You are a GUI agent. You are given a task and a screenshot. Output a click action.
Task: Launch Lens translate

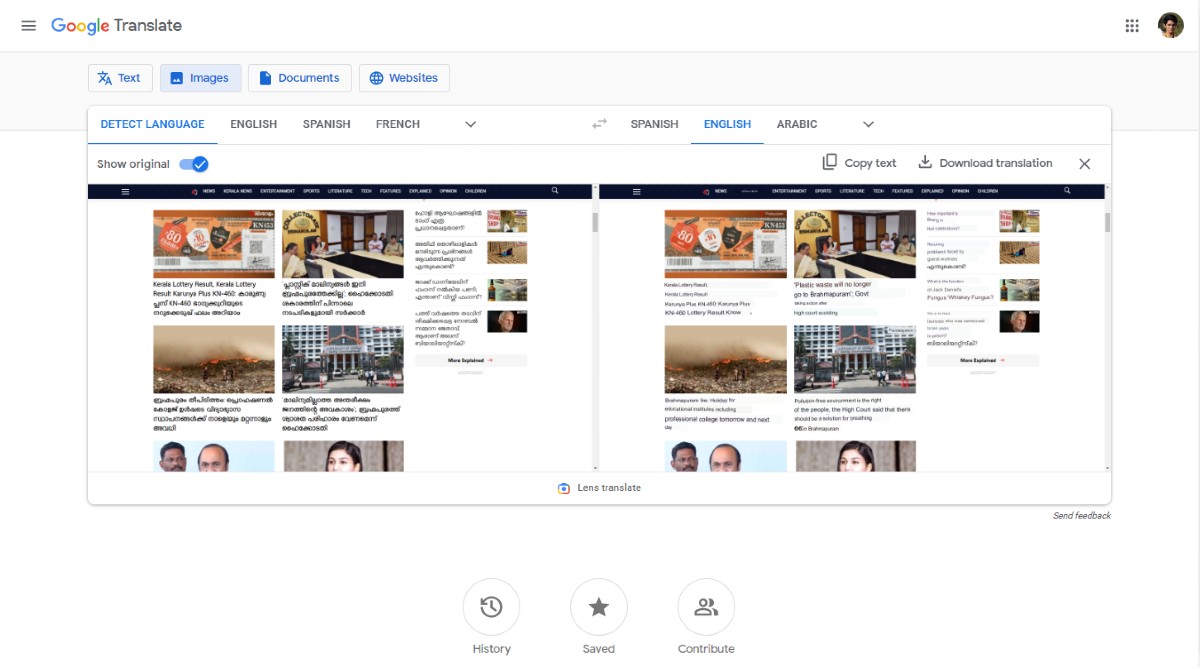[598, 488]
